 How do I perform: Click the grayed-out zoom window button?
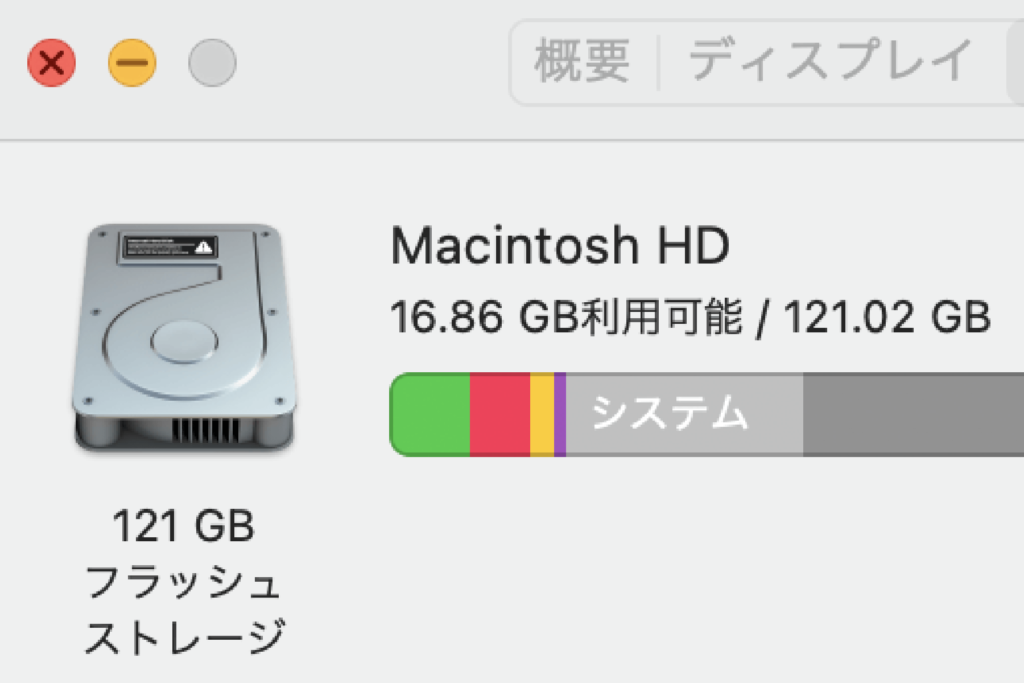(212, 64)
